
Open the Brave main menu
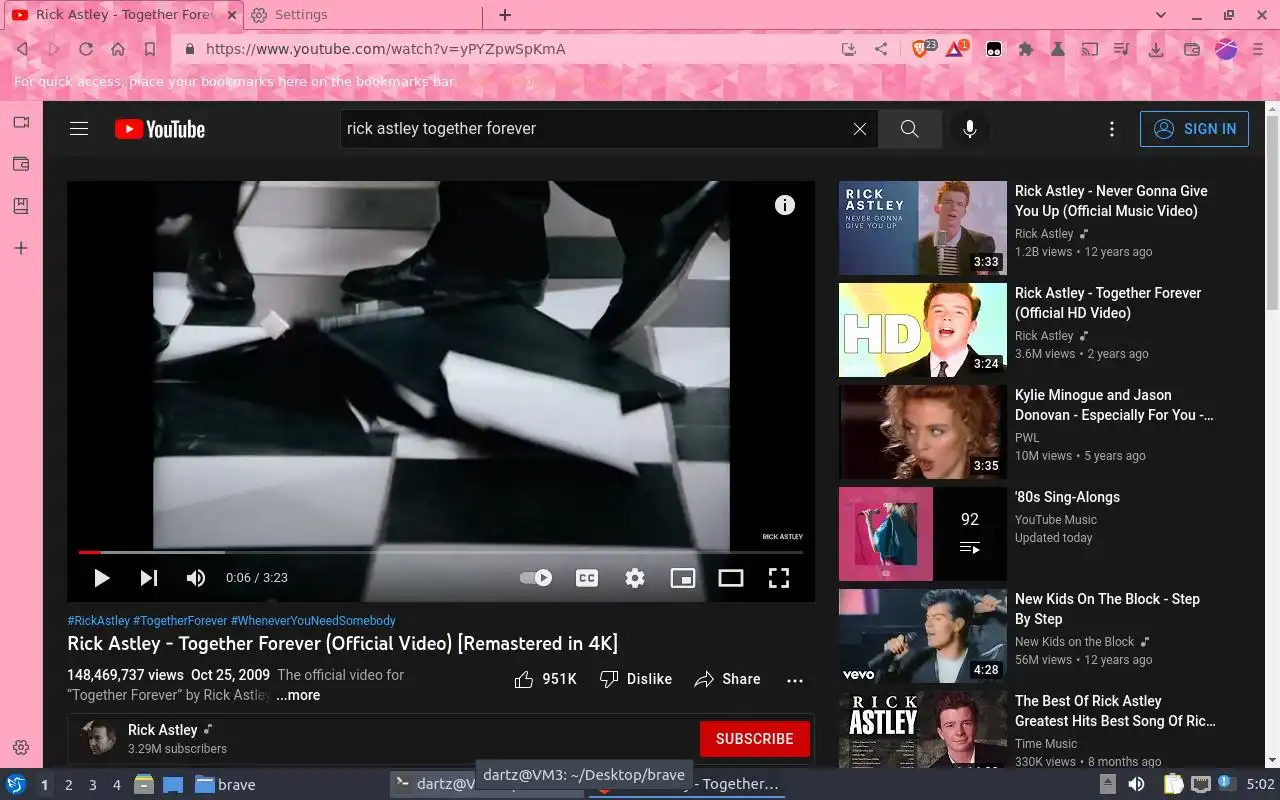(1258, 49)
